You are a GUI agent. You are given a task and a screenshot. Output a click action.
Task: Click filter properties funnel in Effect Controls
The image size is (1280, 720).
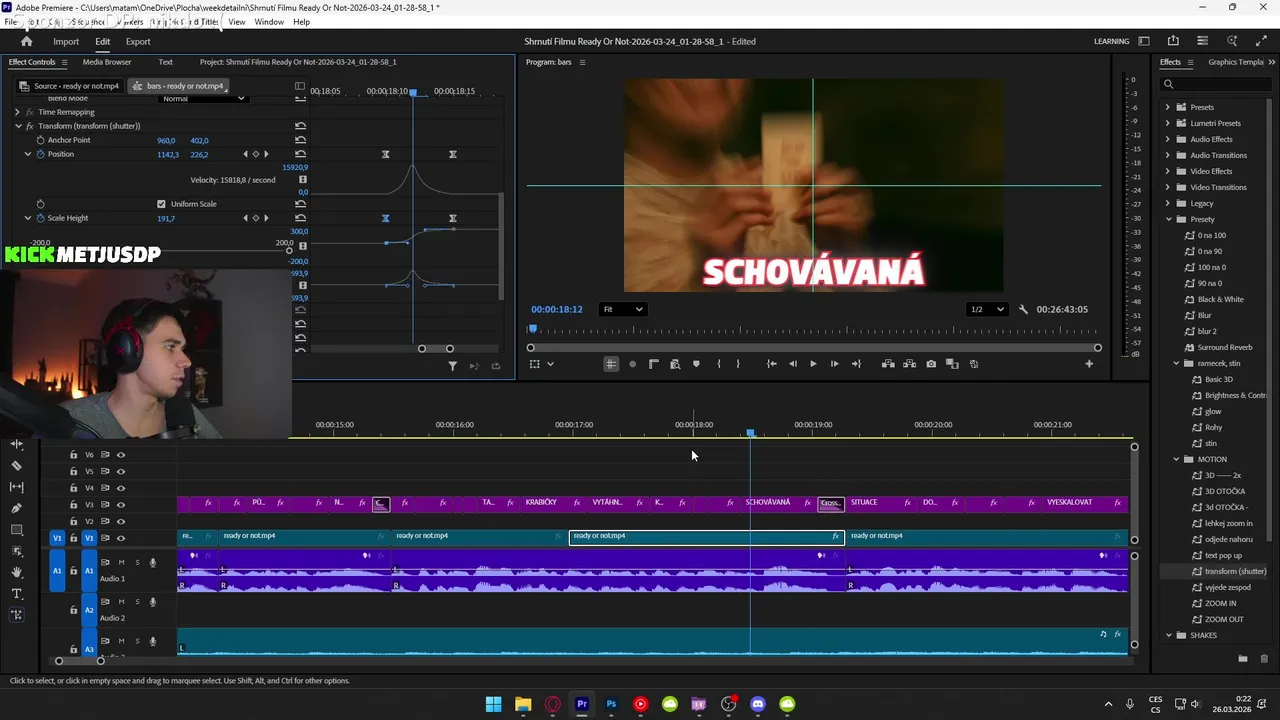(x=452, y=366)
